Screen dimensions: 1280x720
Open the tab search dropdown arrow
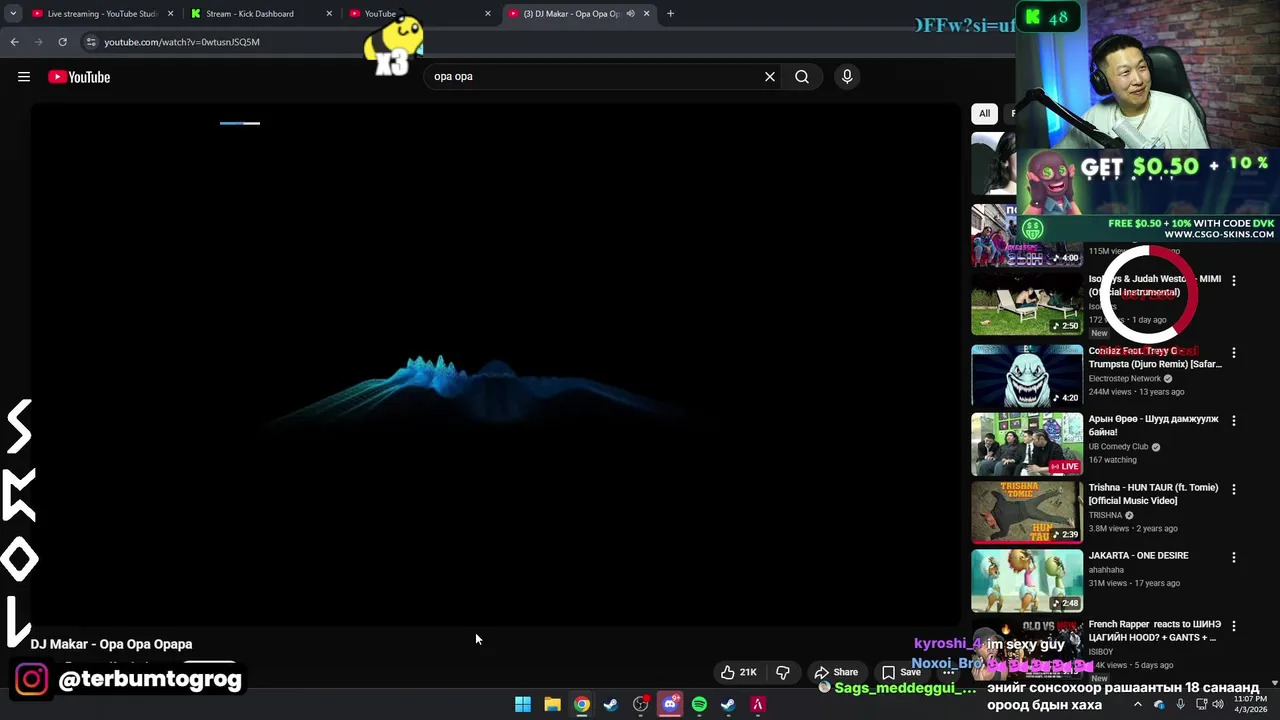[x=13, y=14]
